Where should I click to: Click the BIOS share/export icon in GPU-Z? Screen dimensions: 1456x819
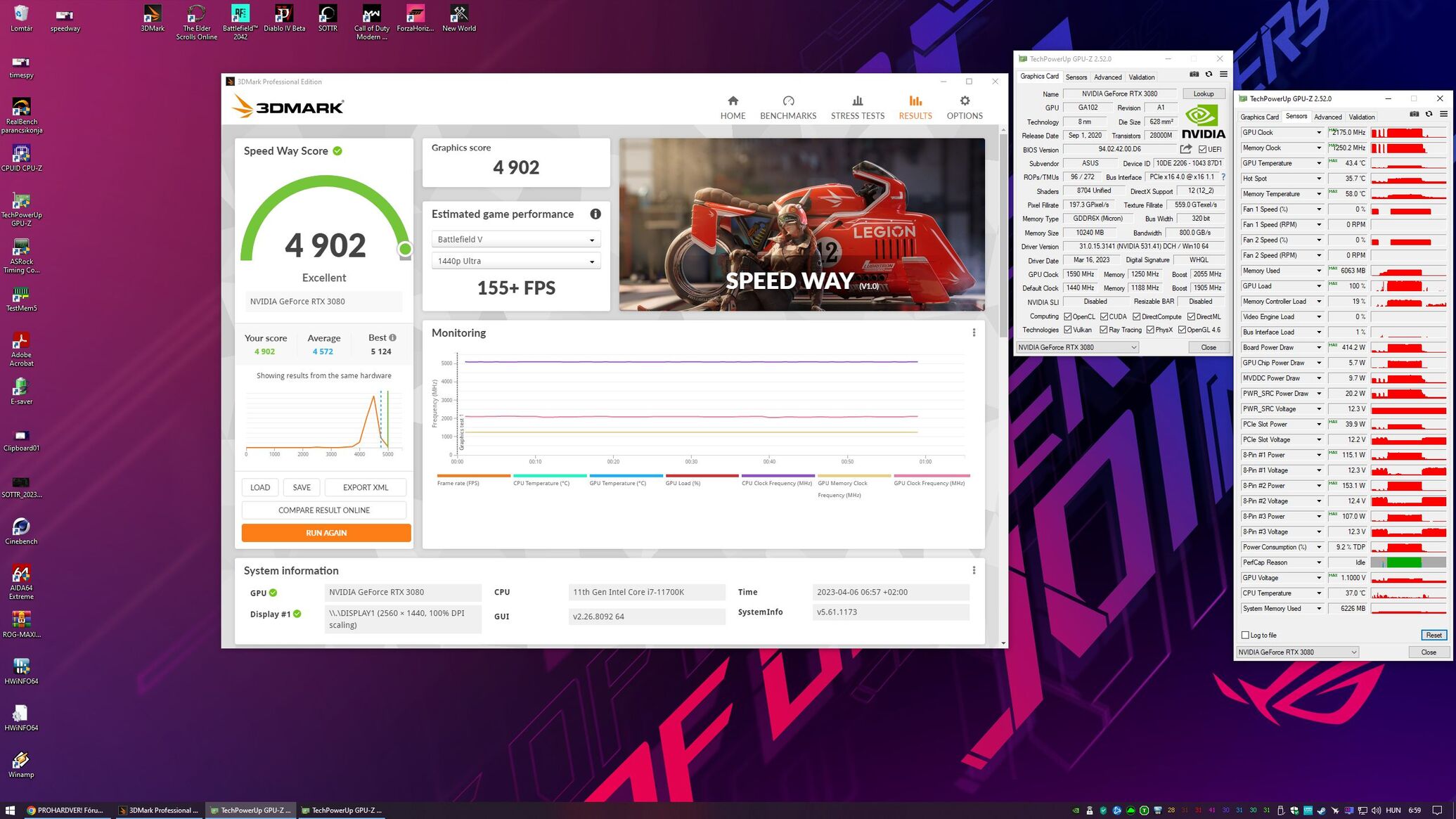(x=1186, y=149)
